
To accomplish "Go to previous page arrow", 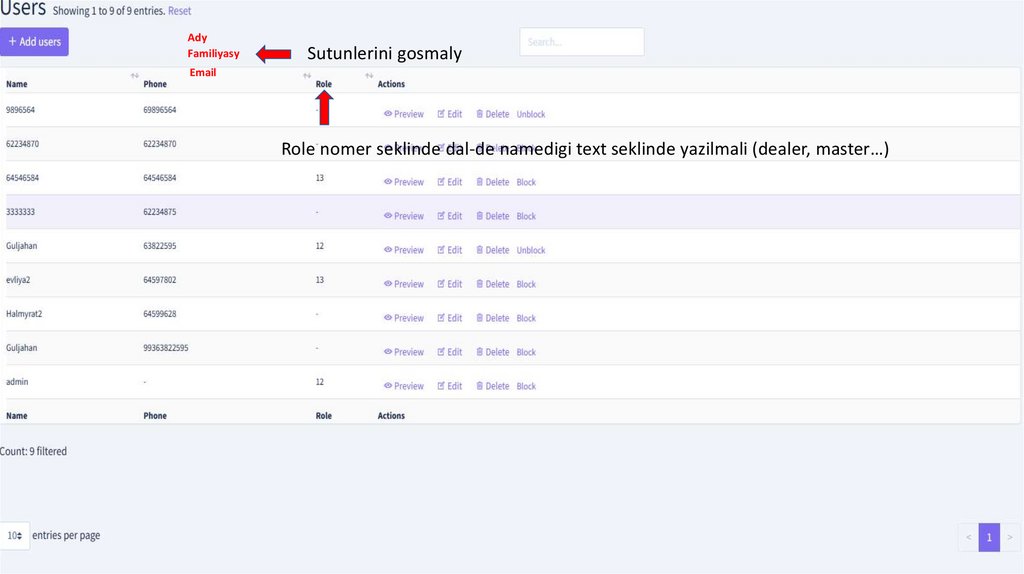I will click(968, 537).
